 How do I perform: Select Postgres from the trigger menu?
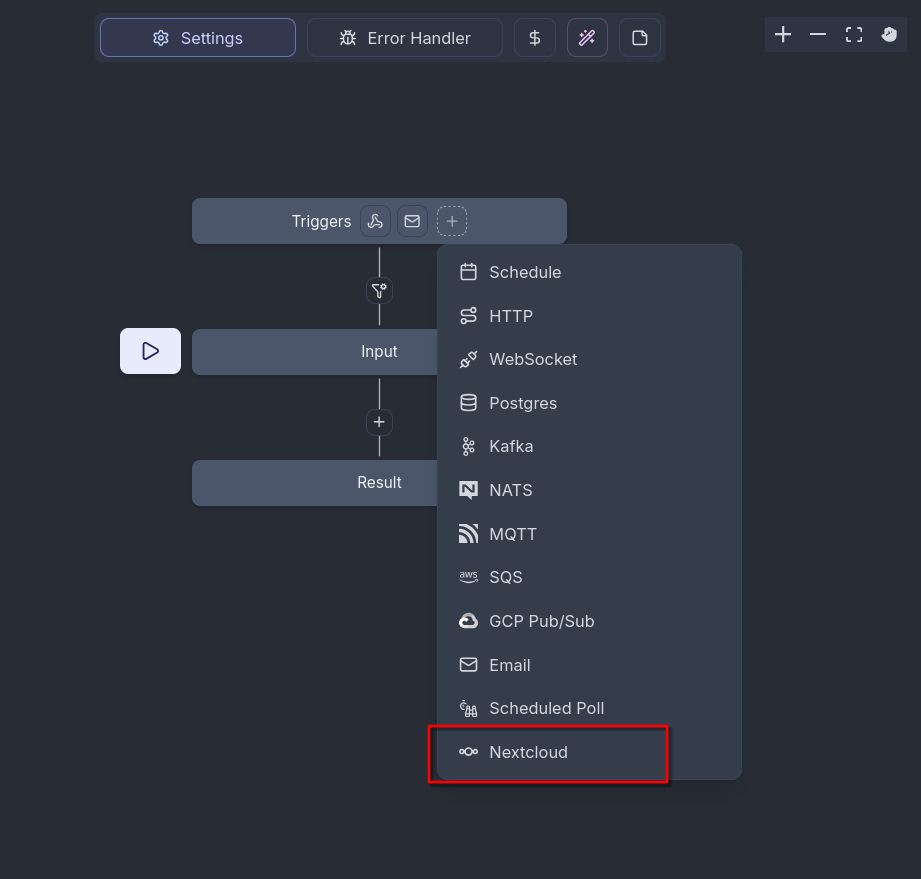tap(523, 403)
